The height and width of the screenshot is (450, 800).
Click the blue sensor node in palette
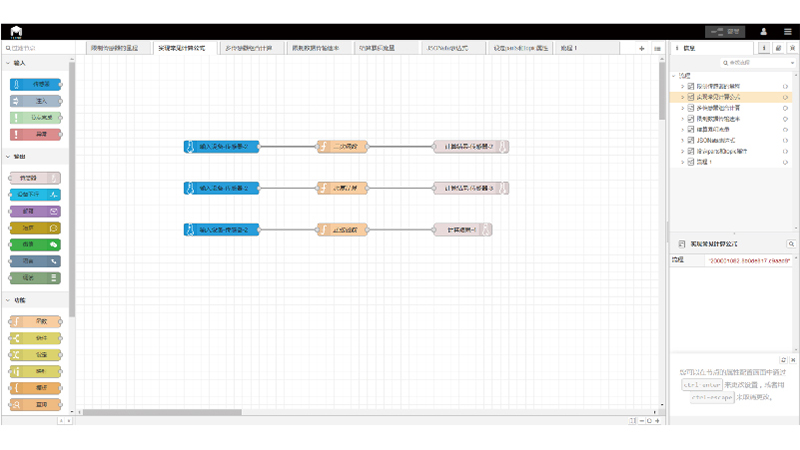pyautogui.click(x=35, y=84)
